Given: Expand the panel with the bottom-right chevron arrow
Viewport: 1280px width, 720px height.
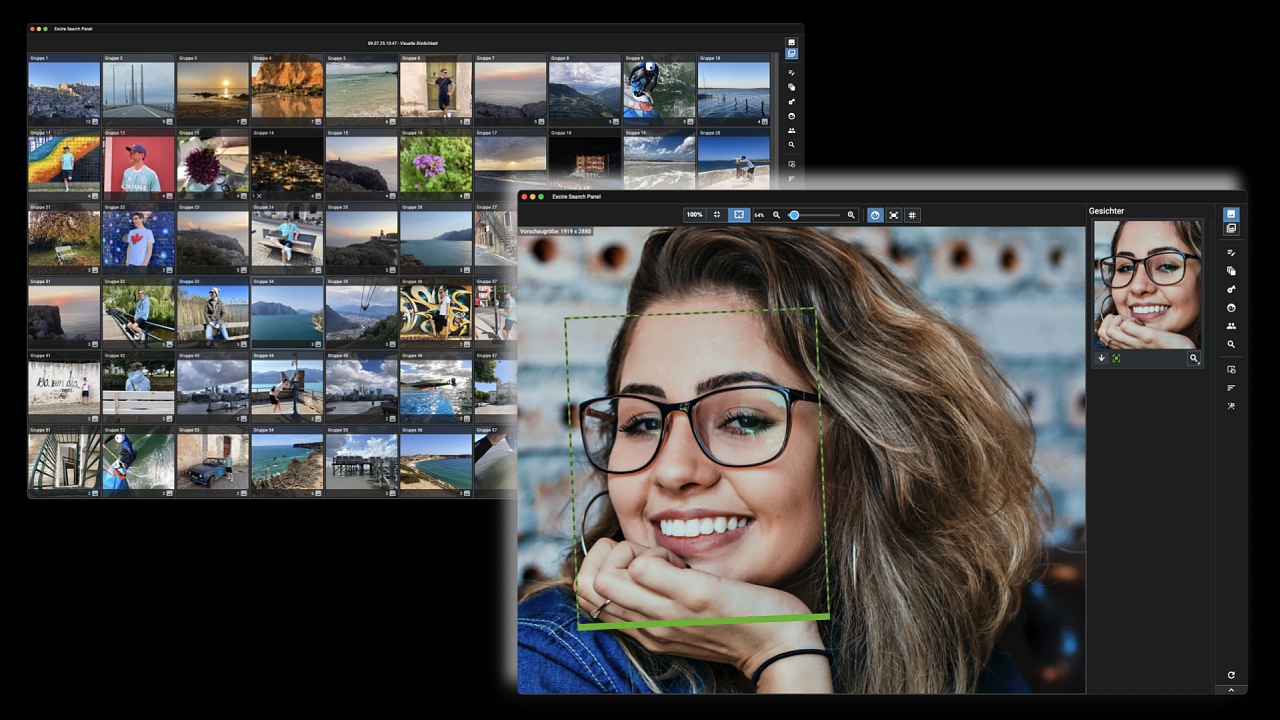Looking at the screenshot, I should click(1231, 690).
